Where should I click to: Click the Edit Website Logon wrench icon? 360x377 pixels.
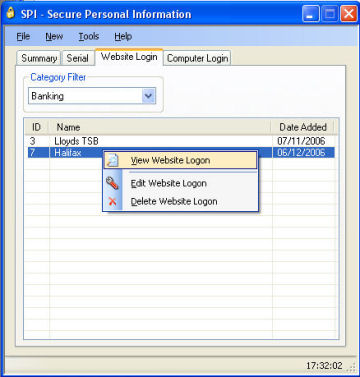(x=112, y=183)
